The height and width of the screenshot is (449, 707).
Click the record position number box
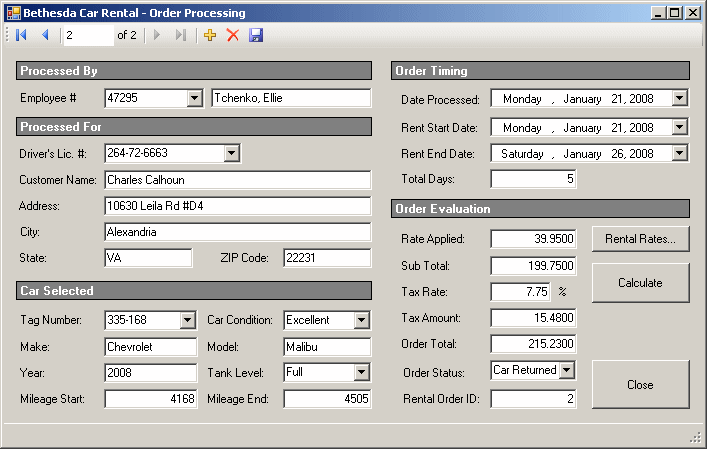[88, 35]
